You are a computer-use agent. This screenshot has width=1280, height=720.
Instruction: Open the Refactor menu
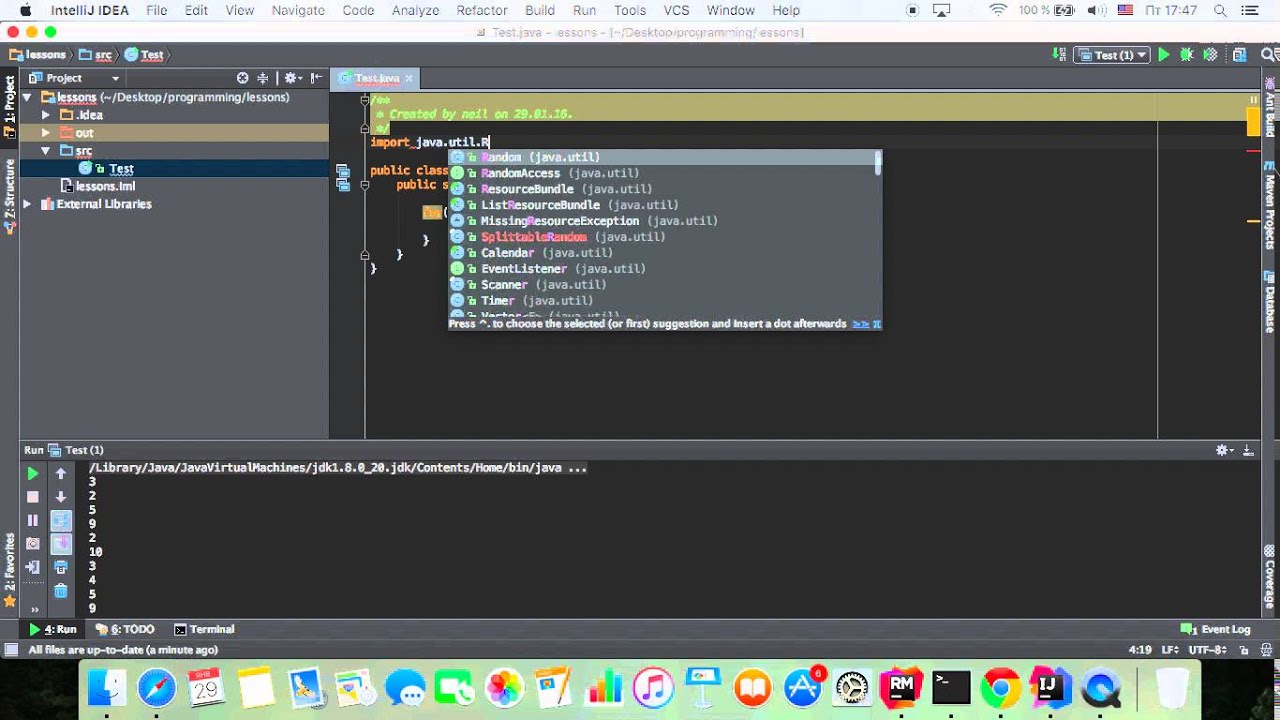pos(482,10)
